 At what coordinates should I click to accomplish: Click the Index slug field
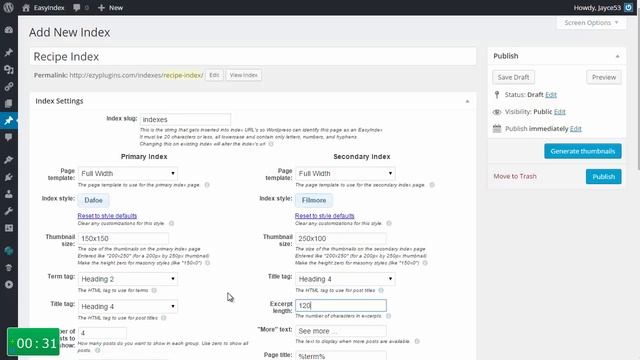pyautogui.click(x=185, y=119)
